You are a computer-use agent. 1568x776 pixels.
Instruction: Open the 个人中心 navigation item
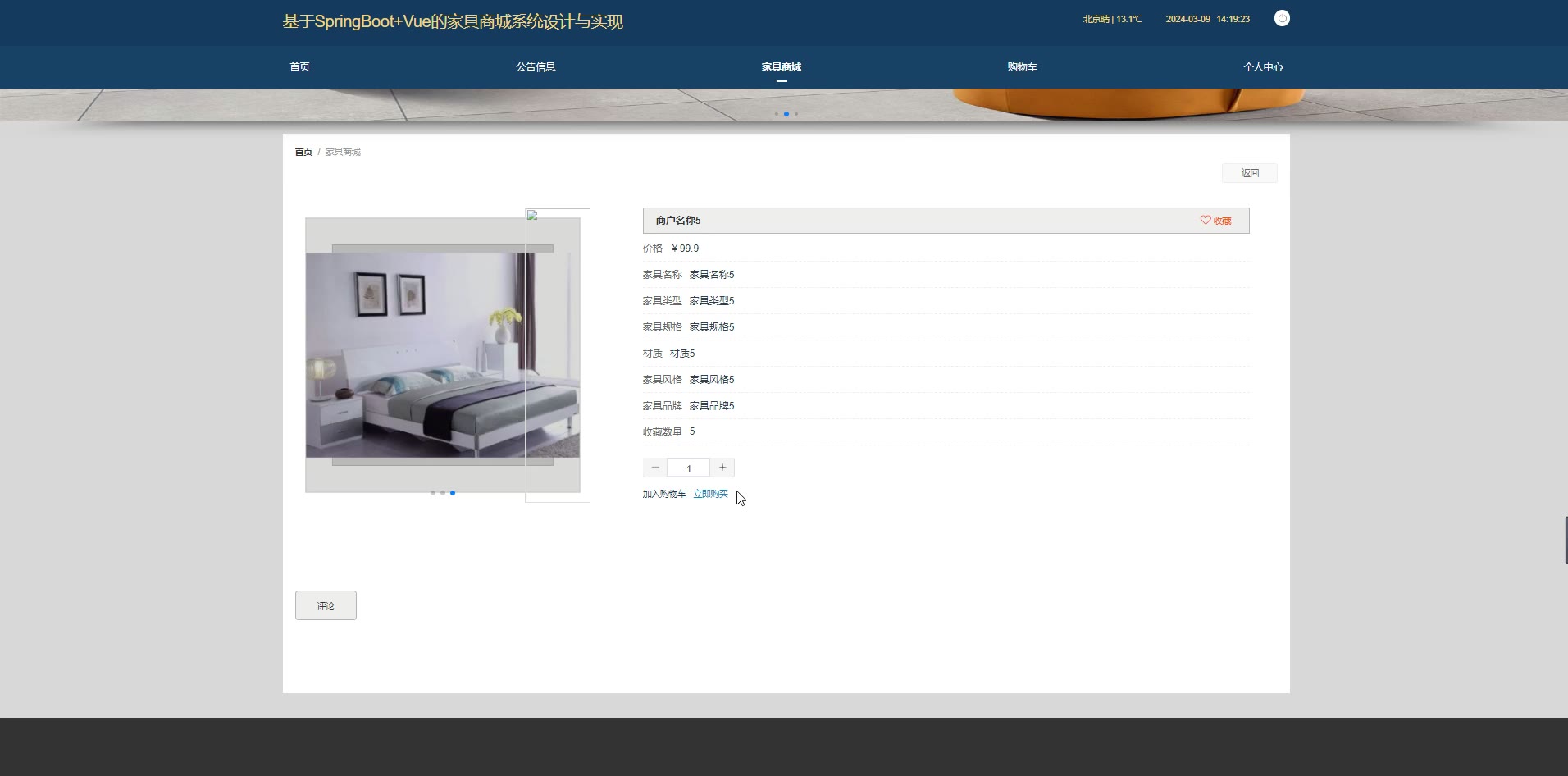[1263, 67]
